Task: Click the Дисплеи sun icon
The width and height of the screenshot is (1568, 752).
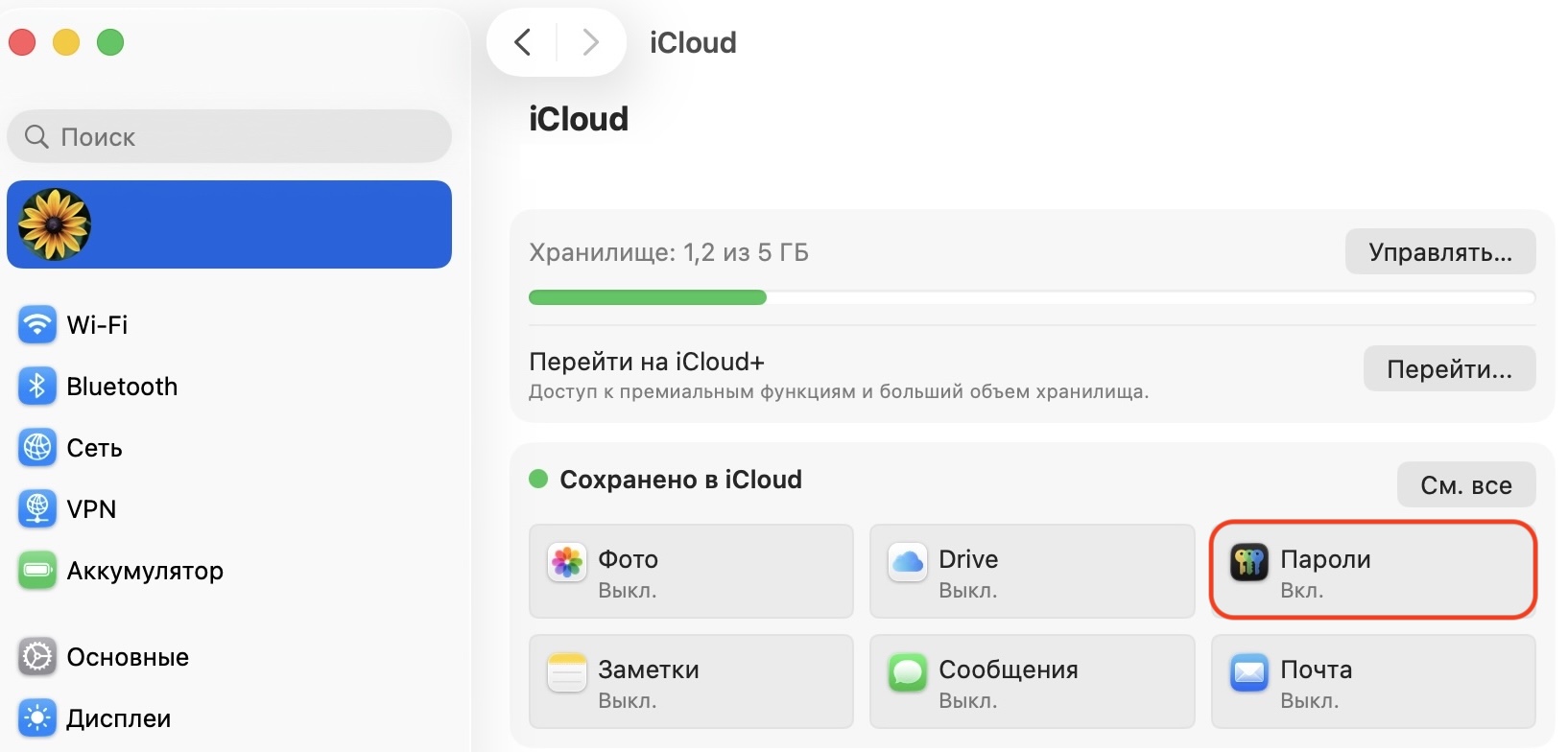Action: pyautogui.click(x=37, y=718)
